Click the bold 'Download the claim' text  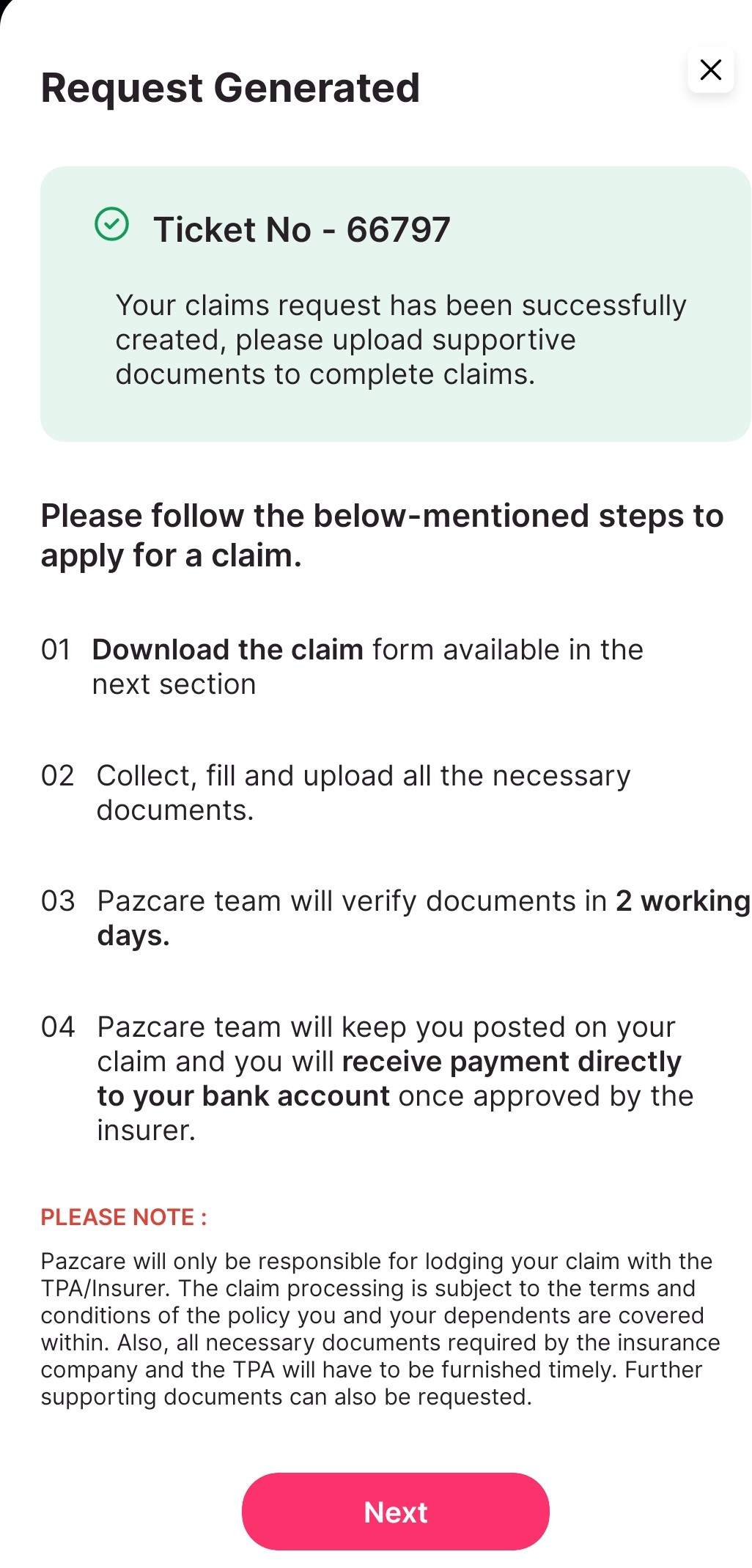pyautogui.click(x=228, y=650)
